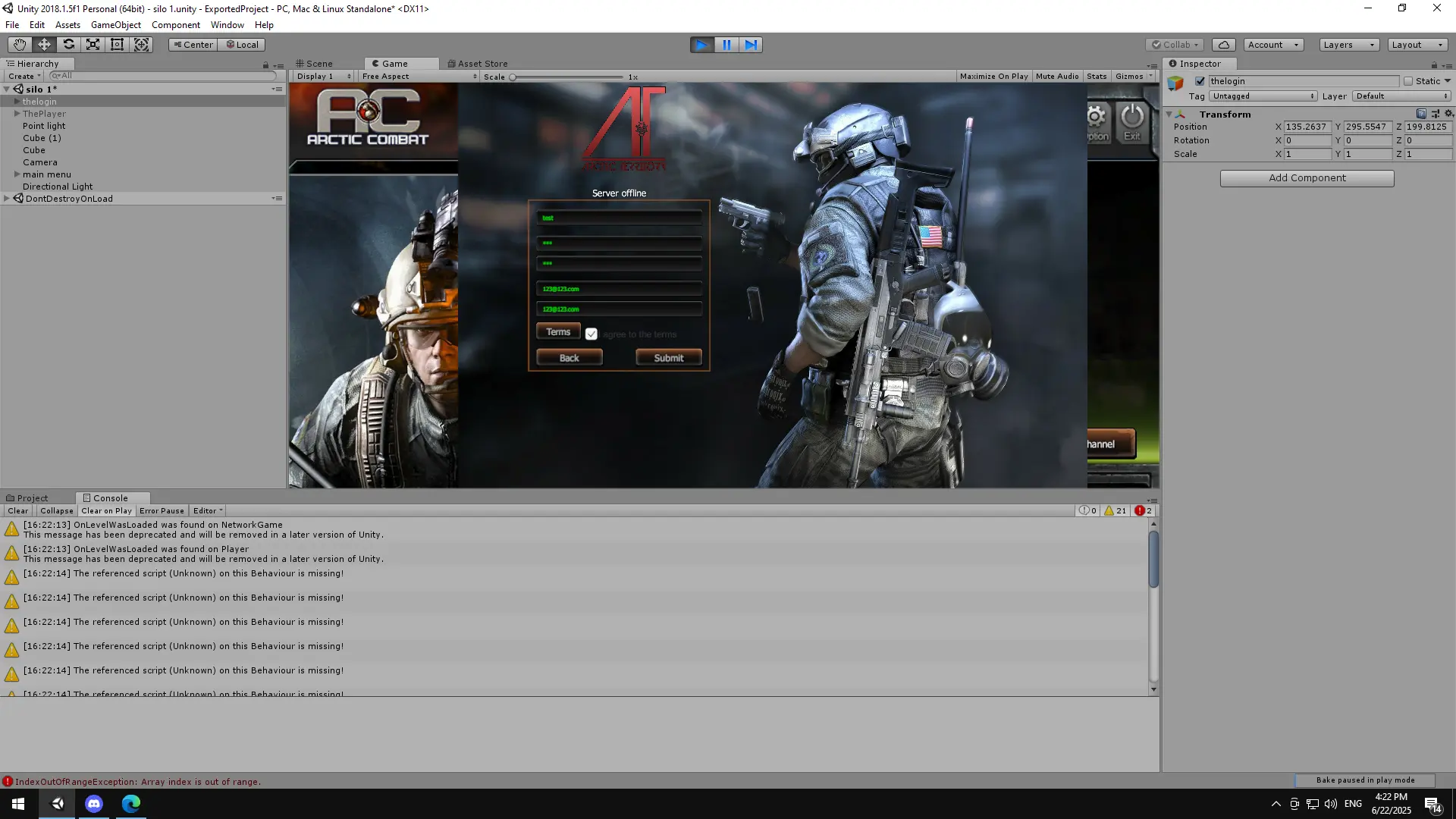This screenshot has height=819, width=1456.
Task: Toggle Maximize On Play
Action: point(993,77)
